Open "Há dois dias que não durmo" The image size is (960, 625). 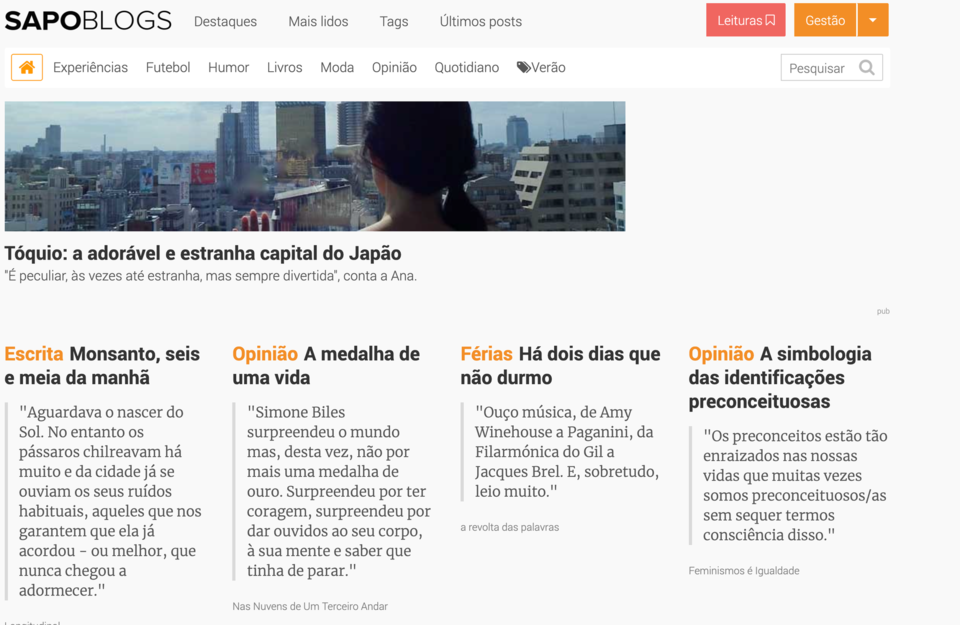coord(560,366)
